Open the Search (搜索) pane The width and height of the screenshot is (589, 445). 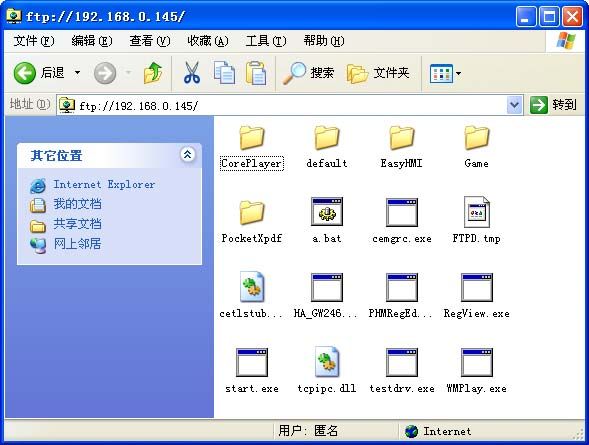click(x=308, y=73)
